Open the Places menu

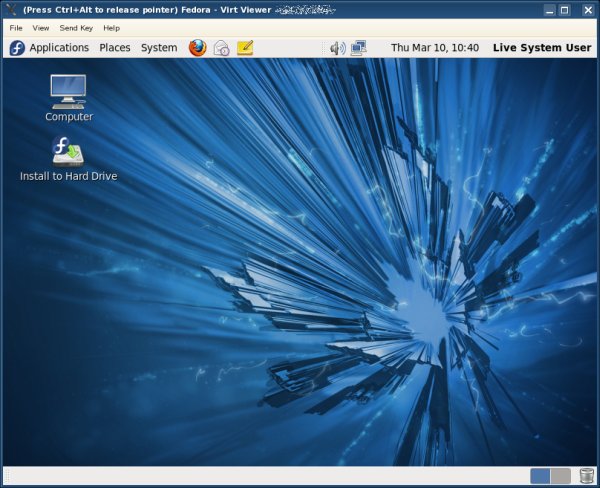tap(115, 48)
